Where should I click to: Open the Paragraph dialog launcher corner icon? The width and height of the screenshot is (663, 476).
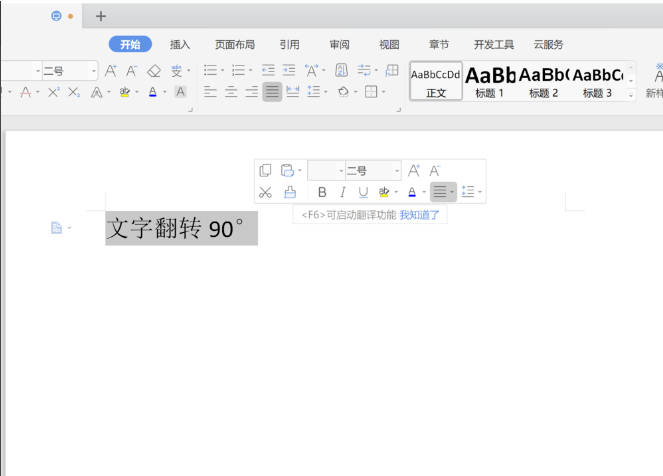(398, 110)
